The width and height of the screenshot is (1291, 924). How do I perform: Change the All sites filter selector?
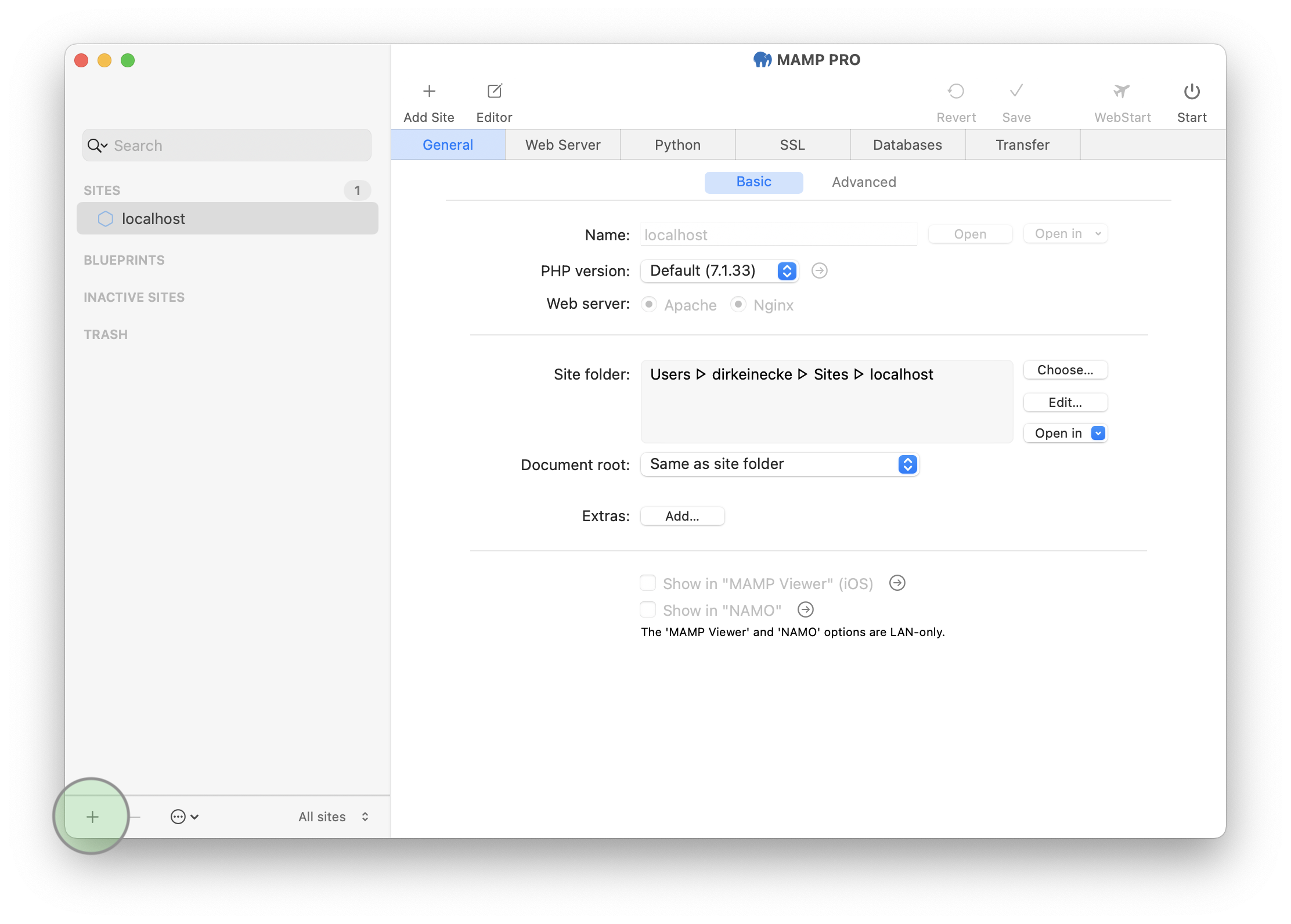click(x=334, y=817)
